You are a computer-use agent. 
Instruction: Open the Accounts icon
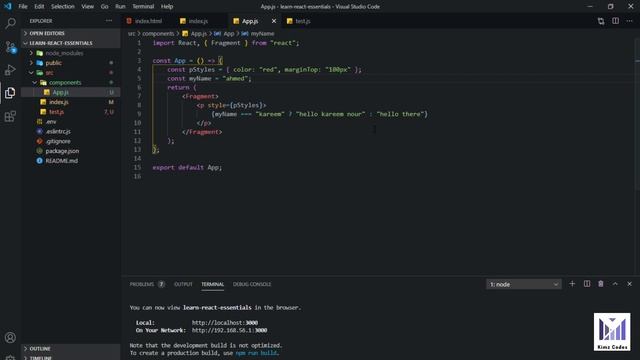pos(10,338)
